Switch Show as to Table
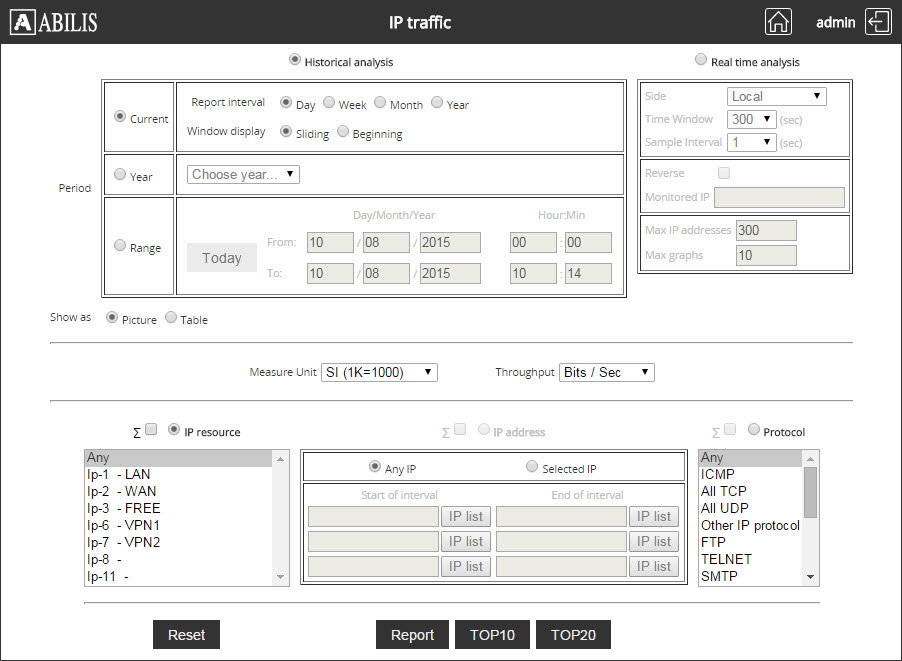902x661 pixels. pos(171,318)
